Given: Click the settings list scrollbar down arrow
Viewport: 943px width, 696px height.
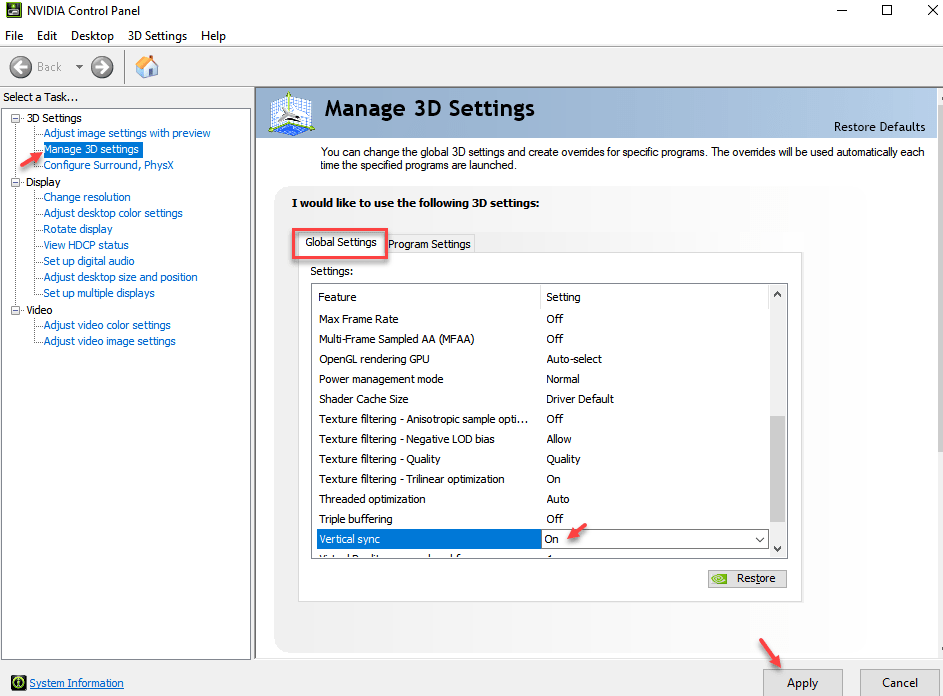Looking at the screenshot, I should click(x=778, y=546).
